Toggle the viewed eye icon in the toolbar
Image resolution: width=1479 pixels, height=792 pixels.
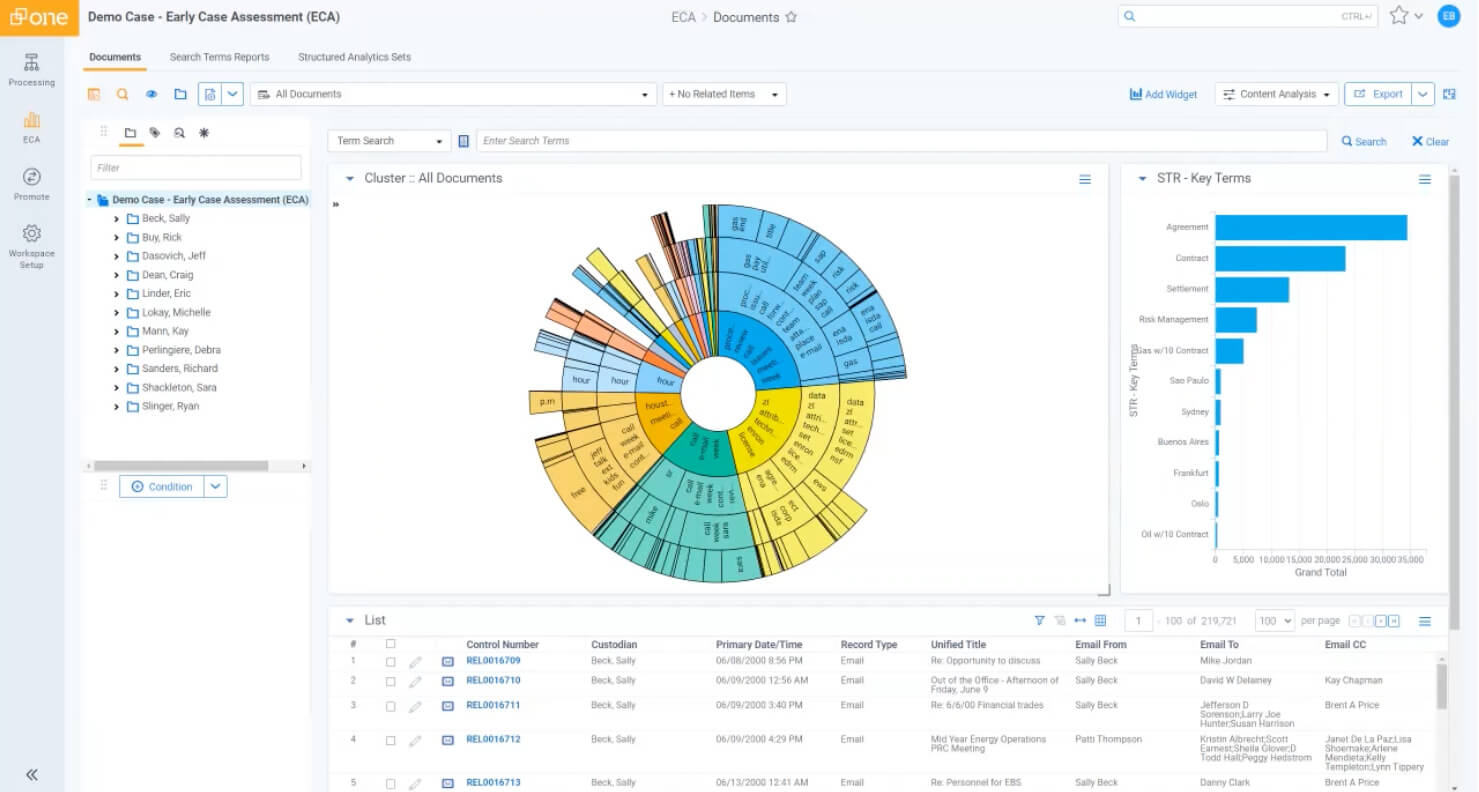152,93
